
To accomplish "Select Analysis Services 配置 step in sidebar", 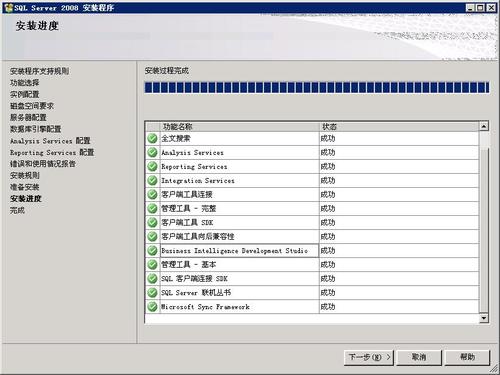I will [x=50, y=141].
